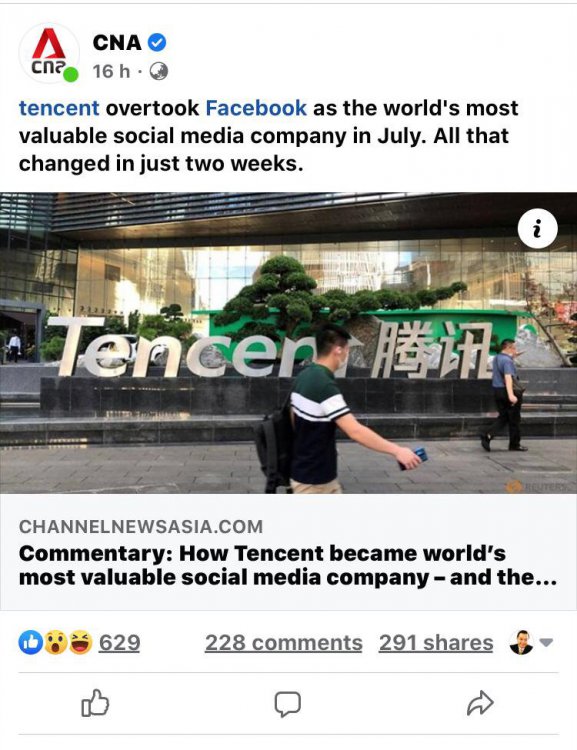Expand the profile selector dropdown arrow

[546, 642]
